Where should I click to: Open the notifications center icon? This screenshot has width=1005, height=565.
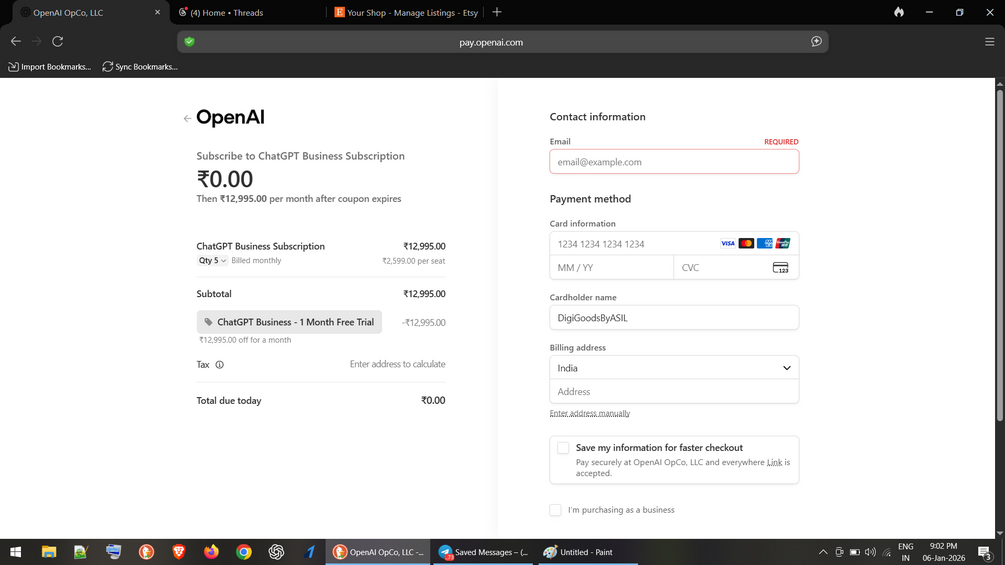click(x=985, y=552)
